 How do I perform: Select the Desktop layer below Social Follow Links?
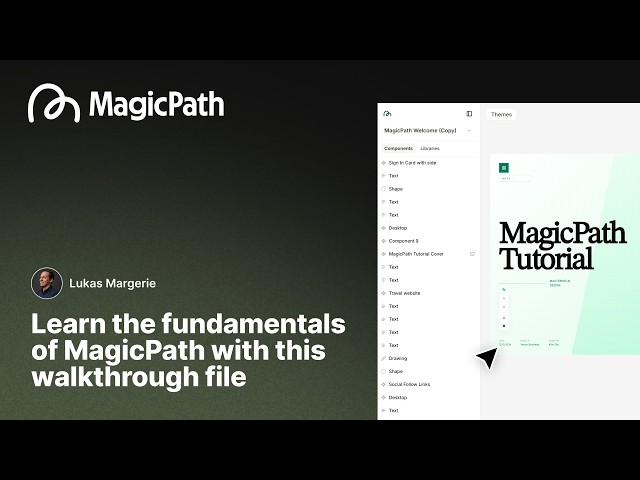point(429,397)
